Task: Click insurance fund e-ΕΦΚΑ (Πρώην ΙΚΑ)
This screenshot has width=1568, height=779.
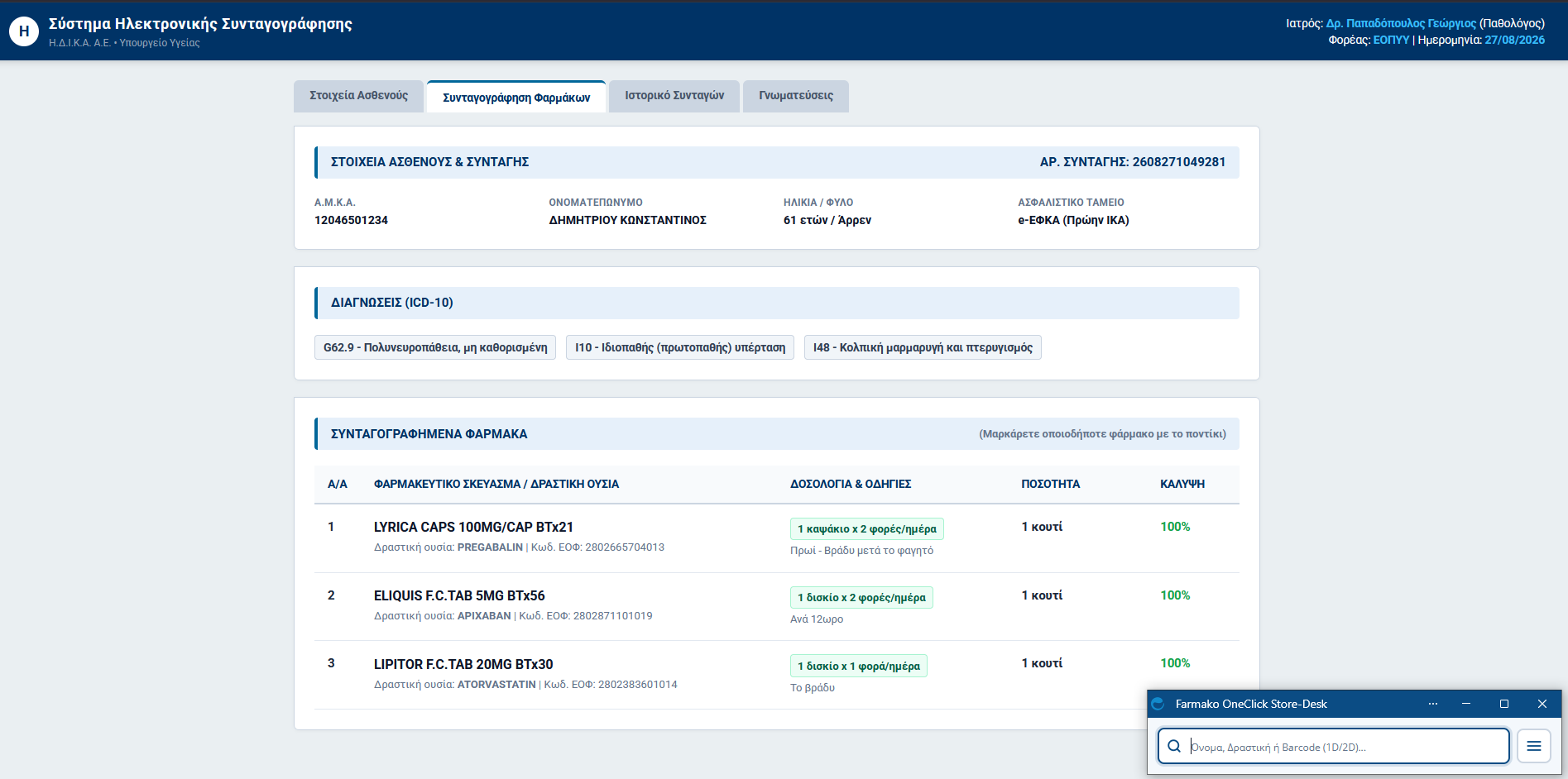Action: [1073, 220]
